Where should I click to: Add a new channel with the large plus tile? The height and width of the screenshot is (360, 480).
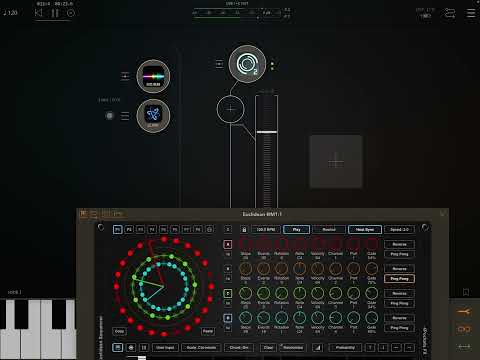pyautogui.click(x=336, y=162)
